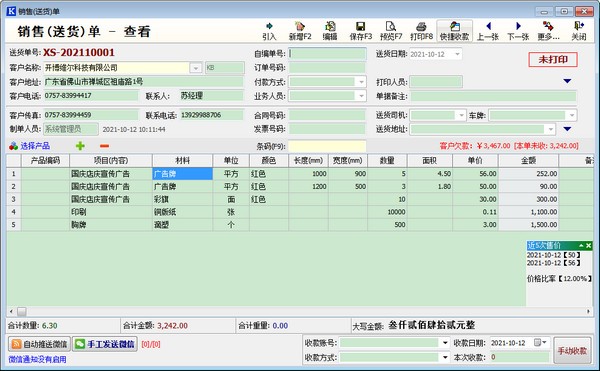Click the 保存F3 save icon
The image size is (600, 371).
(x=360, y=31)
